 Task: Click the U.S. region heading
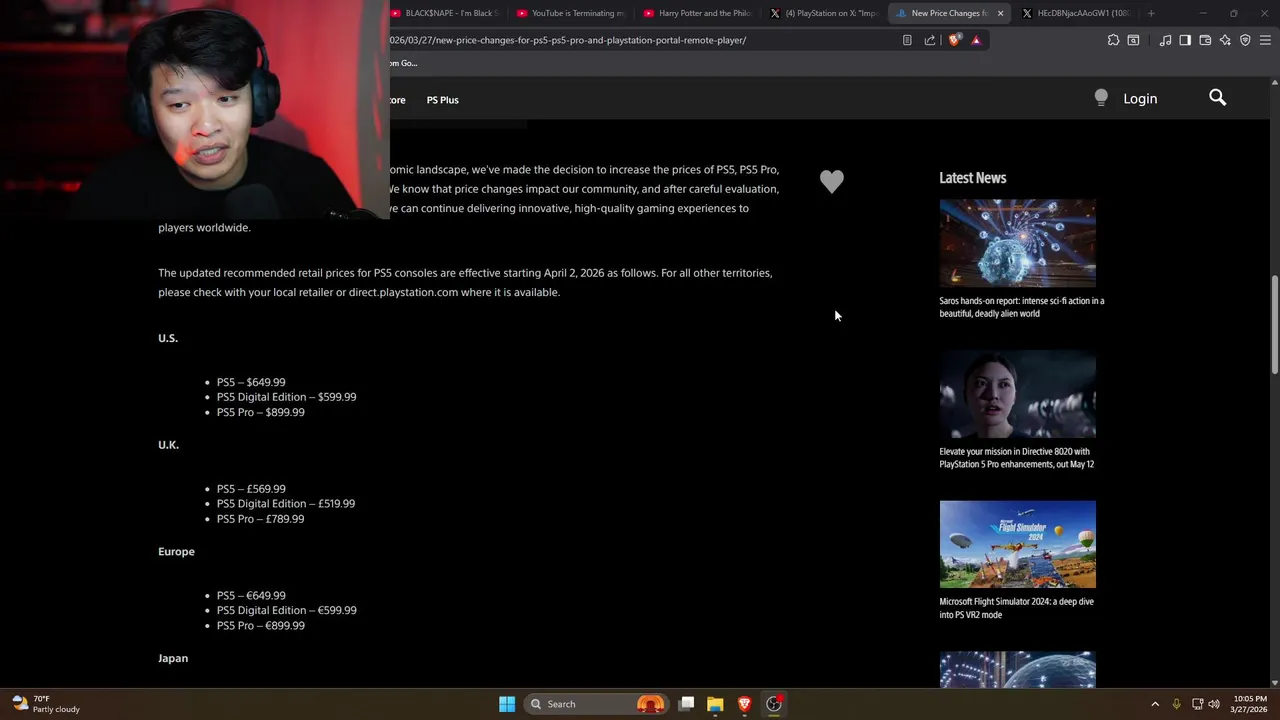[x=168, y=338]
